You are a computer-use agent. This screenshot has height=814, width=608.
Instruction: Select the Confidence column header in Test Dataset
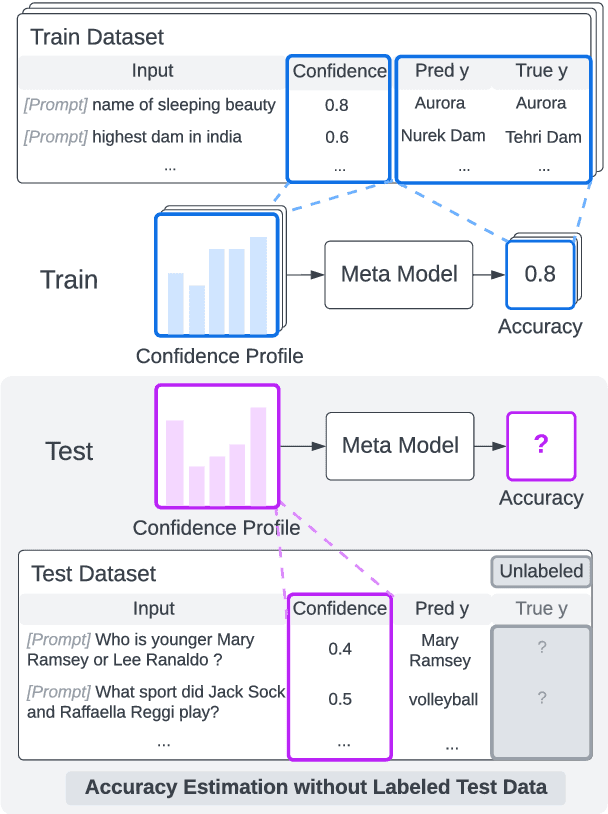click(x=340, y=608)
